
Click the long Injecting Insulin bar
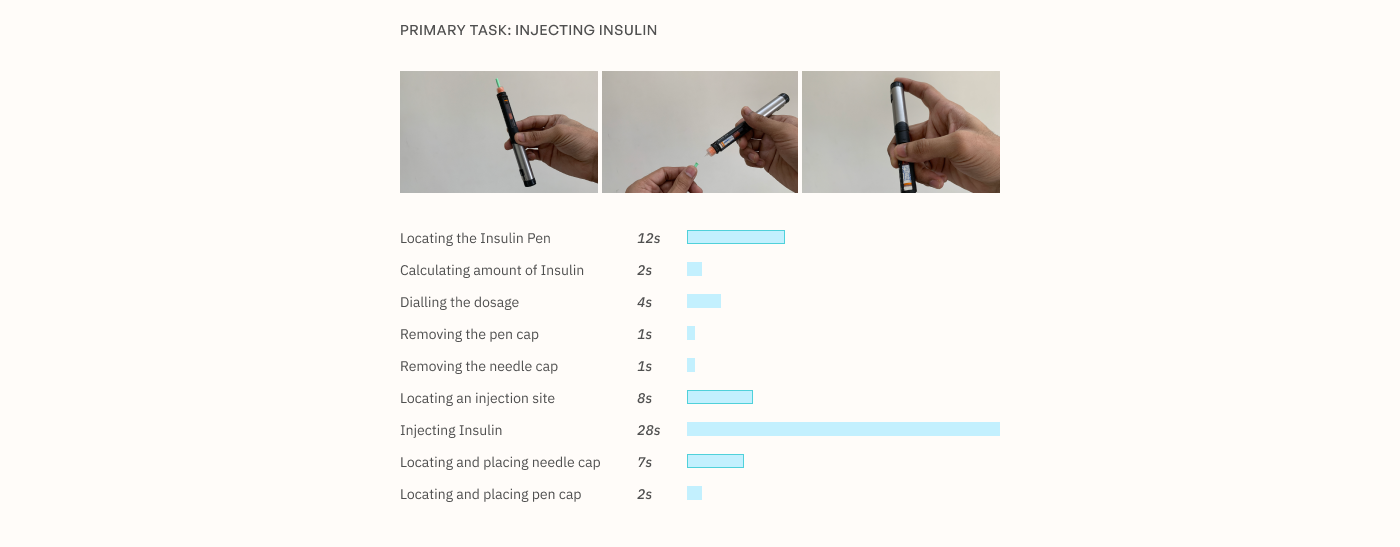[x=843, y=429]
